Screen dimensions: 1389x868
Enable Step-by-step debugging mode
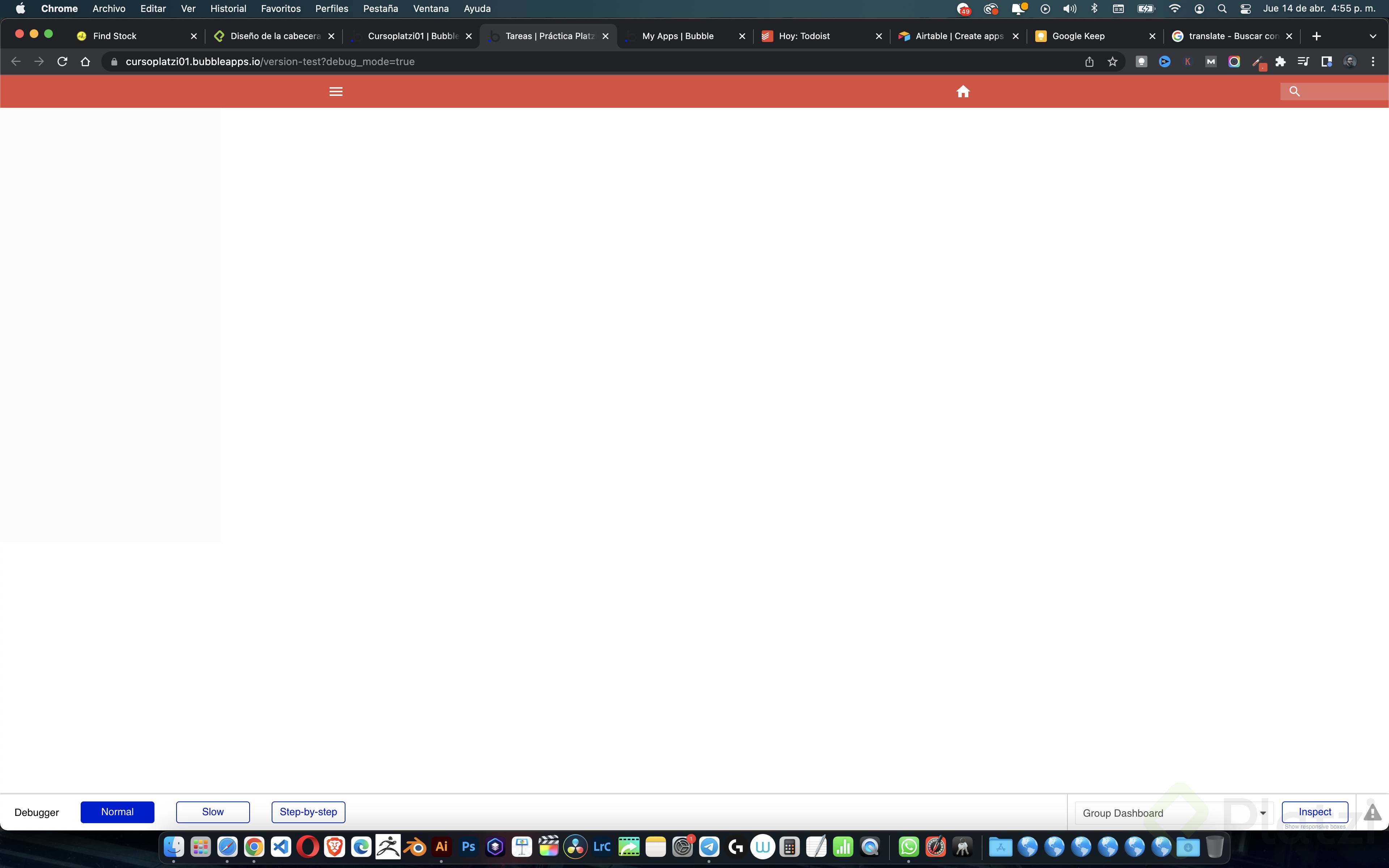pyautogui.click(x=308, y=812)
